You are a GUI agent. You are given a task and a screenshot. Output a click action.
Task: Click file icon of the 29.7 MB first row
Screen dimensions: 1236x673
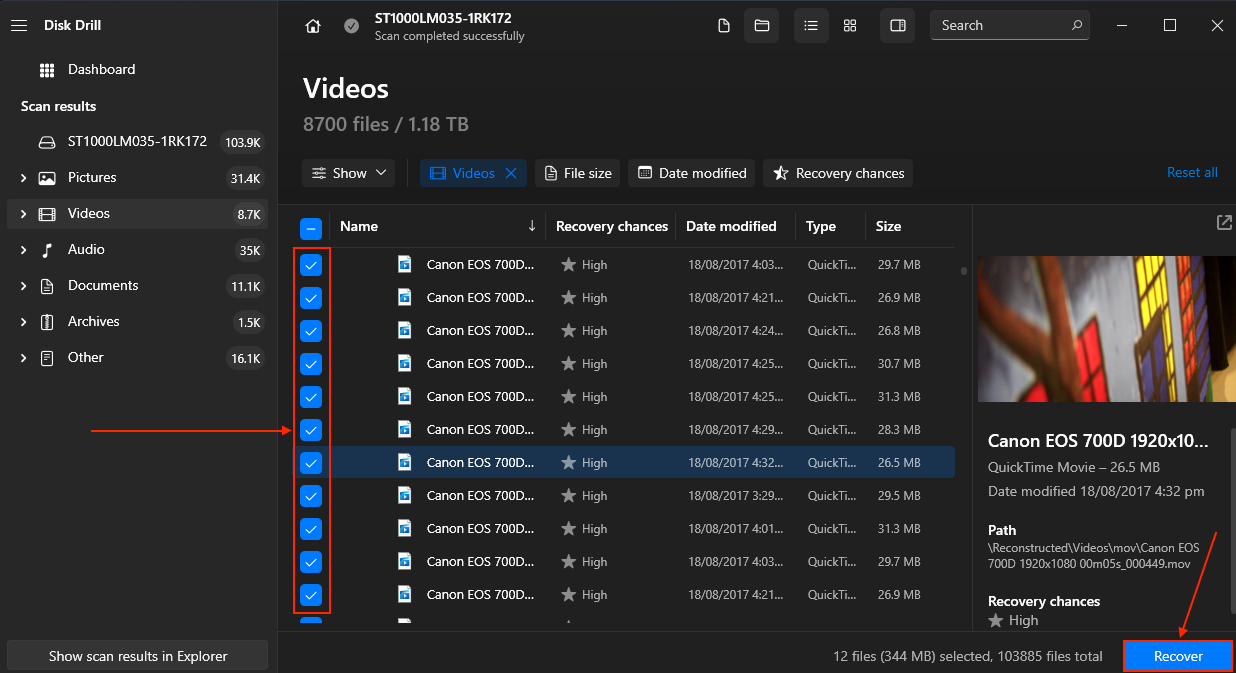(x=404, y=264)
